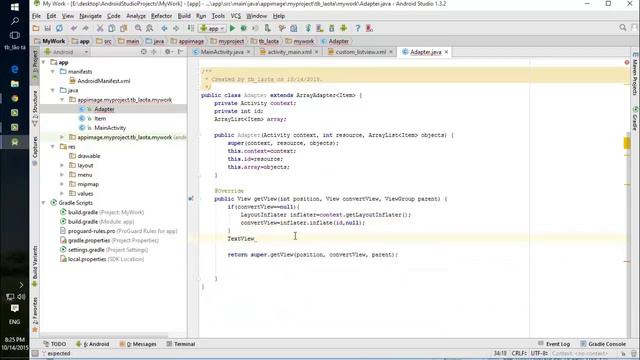Viewport: 640px width, 360px height.
Task: Click the Cut scissors icon
Action: tap(100, 28)
